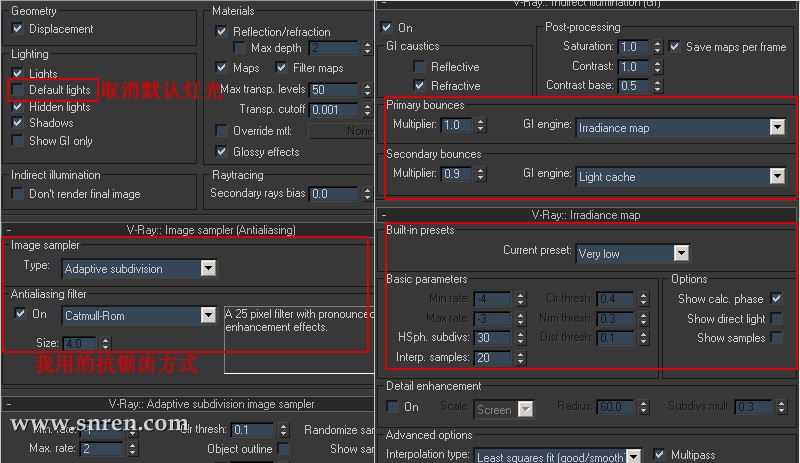This screenshot has width=800, height=463.
Task: Click the Saturation value field
Action: coord(633,47)
